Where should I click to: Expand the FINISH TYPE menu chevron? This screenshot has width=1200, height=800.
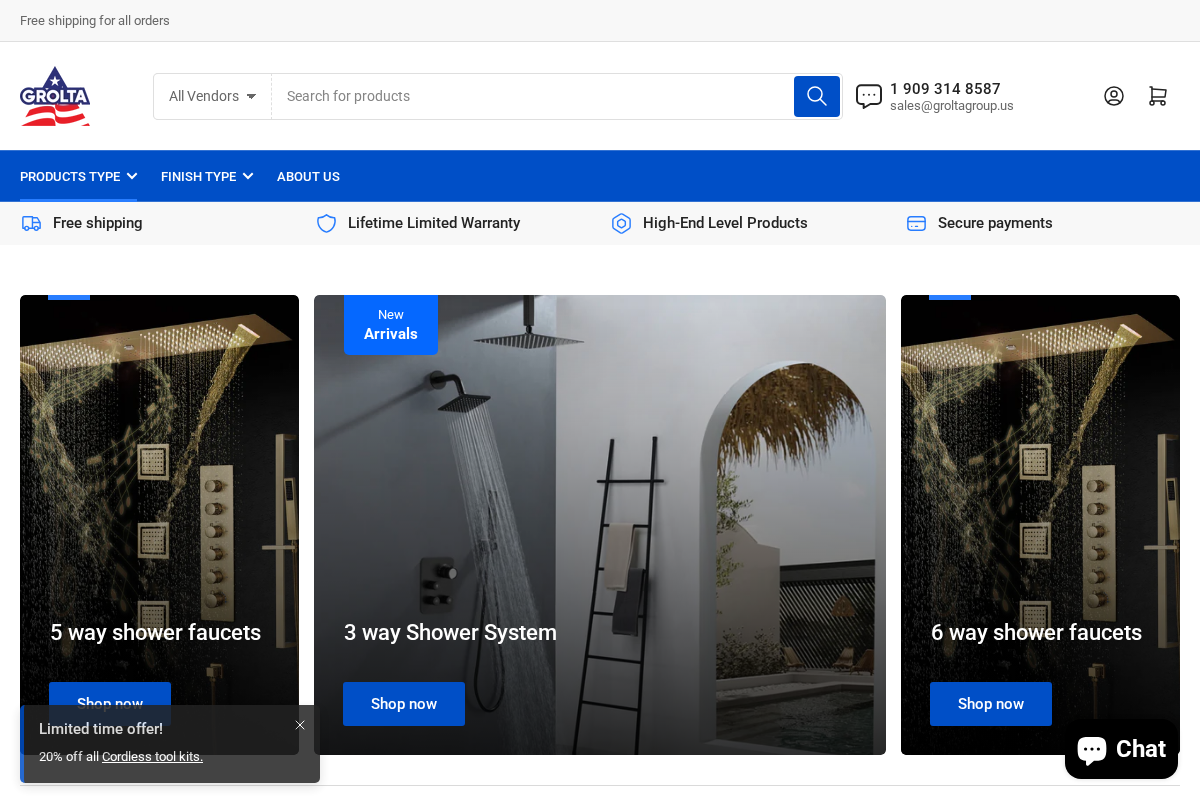pyautogui.click(x=247, y=176)
